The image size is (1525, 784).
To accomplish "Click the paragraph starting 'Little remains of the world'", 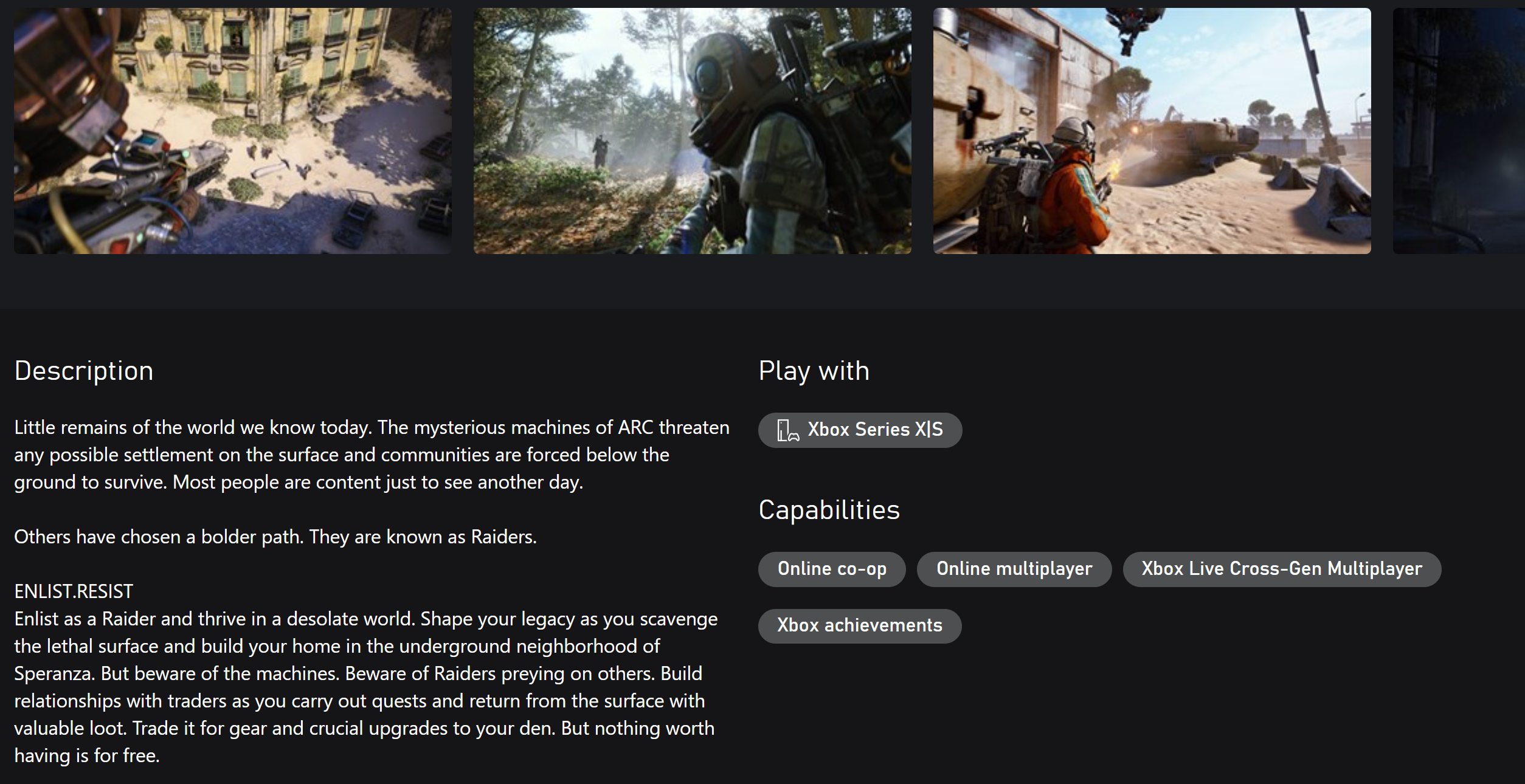I will click(372, 455).
